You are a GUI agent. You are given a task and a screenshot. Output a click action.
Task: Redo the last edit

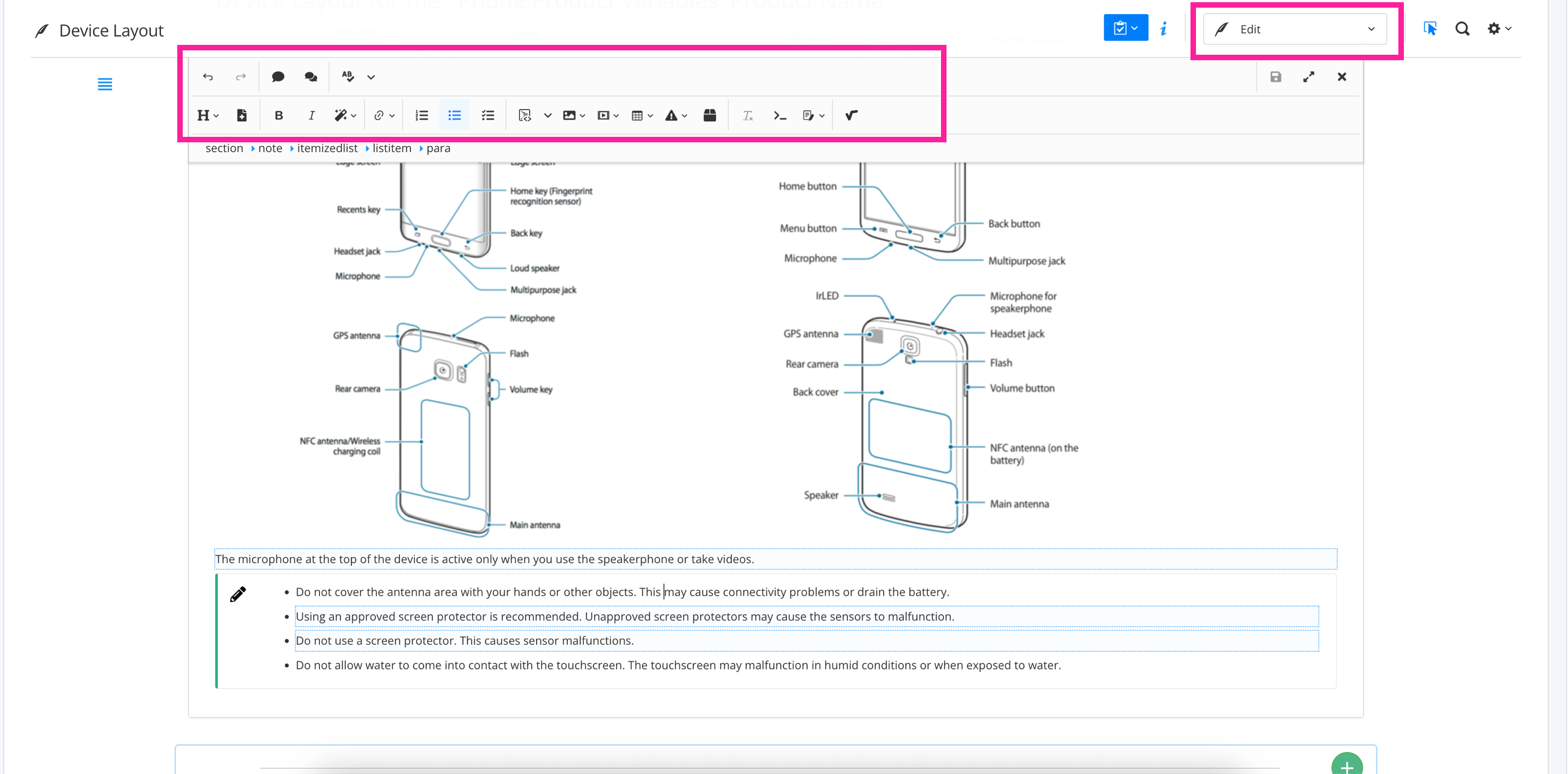[240, 77]
